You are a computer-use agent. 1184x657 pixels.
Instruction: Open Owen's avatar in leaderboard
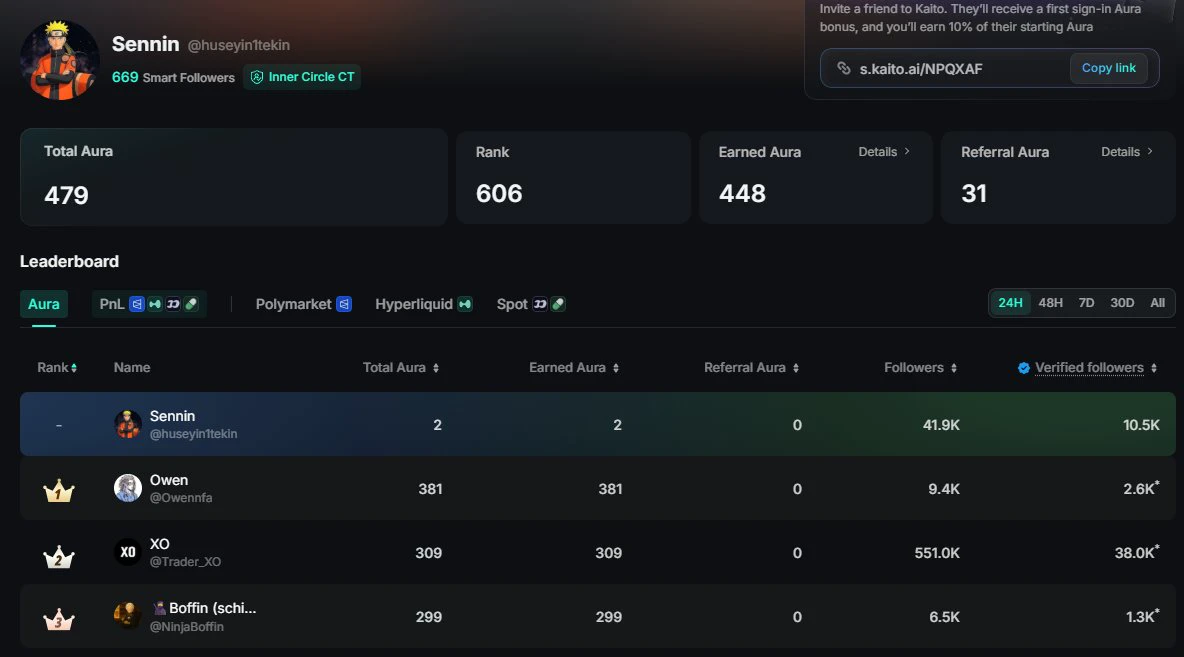pos(128,489)
